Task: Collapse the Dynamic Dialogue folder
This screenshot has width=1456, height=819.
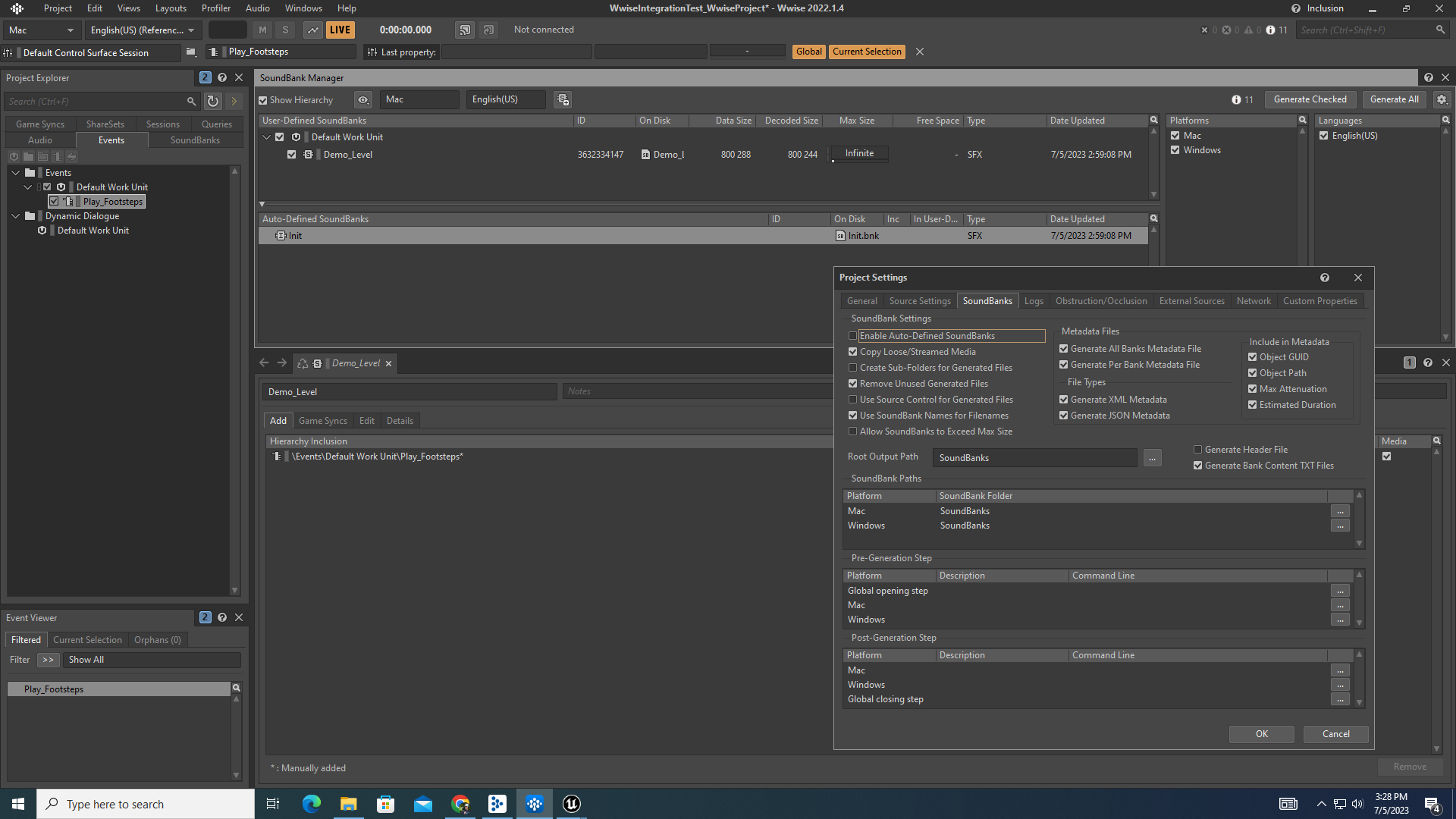Action: pyautogui.click(x=15, y=216)
